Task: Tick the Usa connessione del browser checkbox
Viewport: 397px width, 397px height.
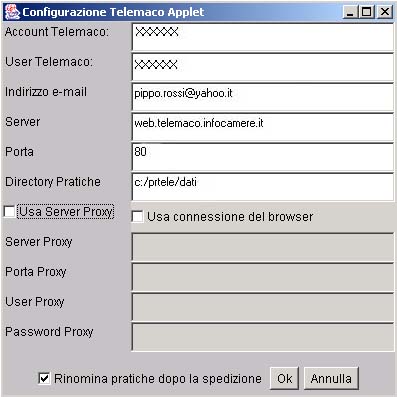Action: [137, 216]
